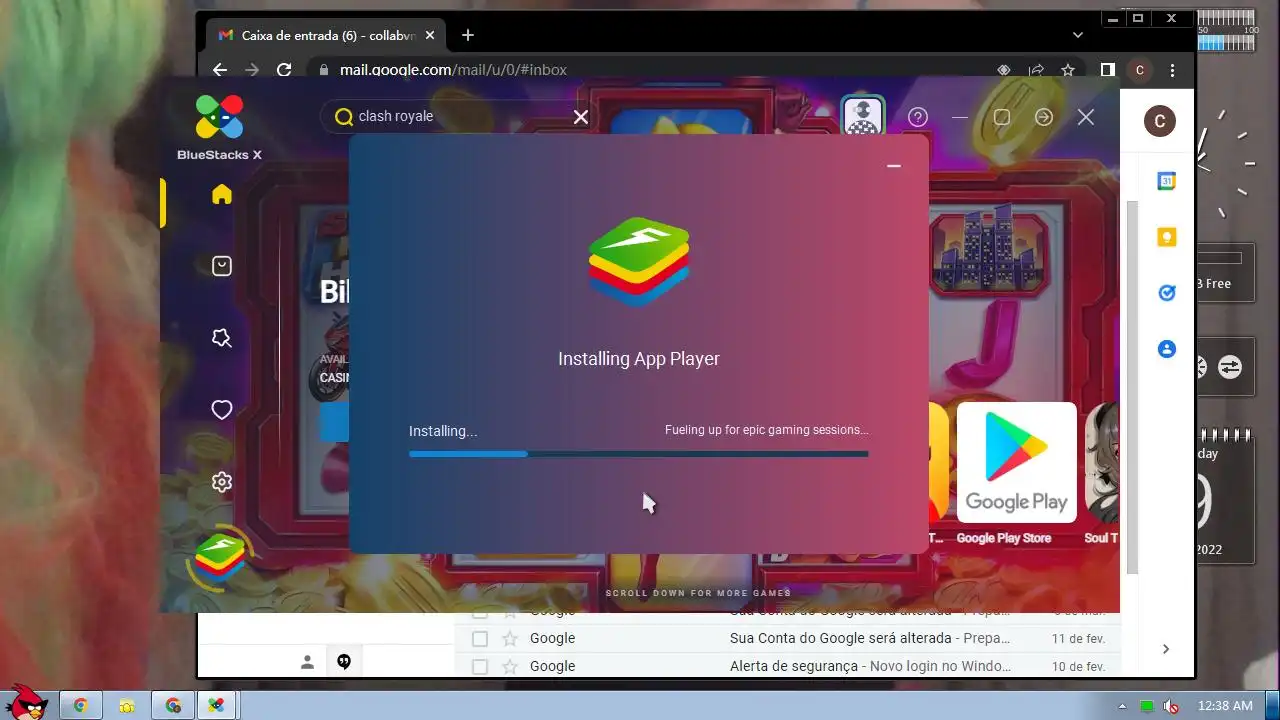Open email Sua Conta do Google será alterada
This screenshot has height=720, width=1280.
(788, 638)
